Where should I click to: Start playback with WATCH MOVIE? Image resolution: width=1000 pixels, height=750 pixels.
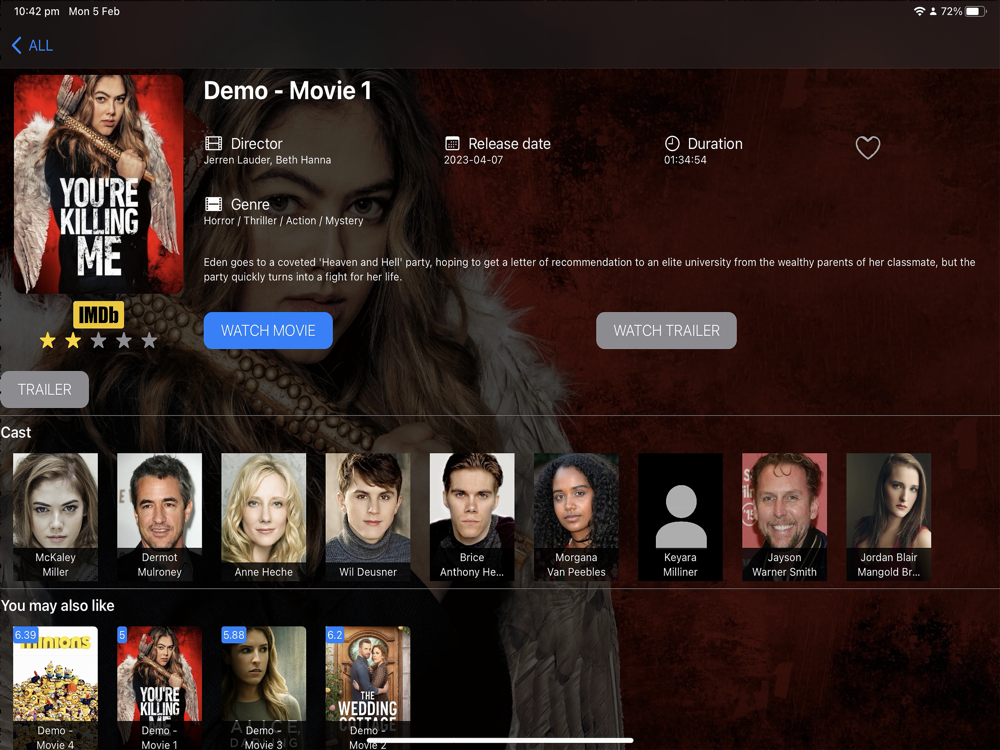268,330
